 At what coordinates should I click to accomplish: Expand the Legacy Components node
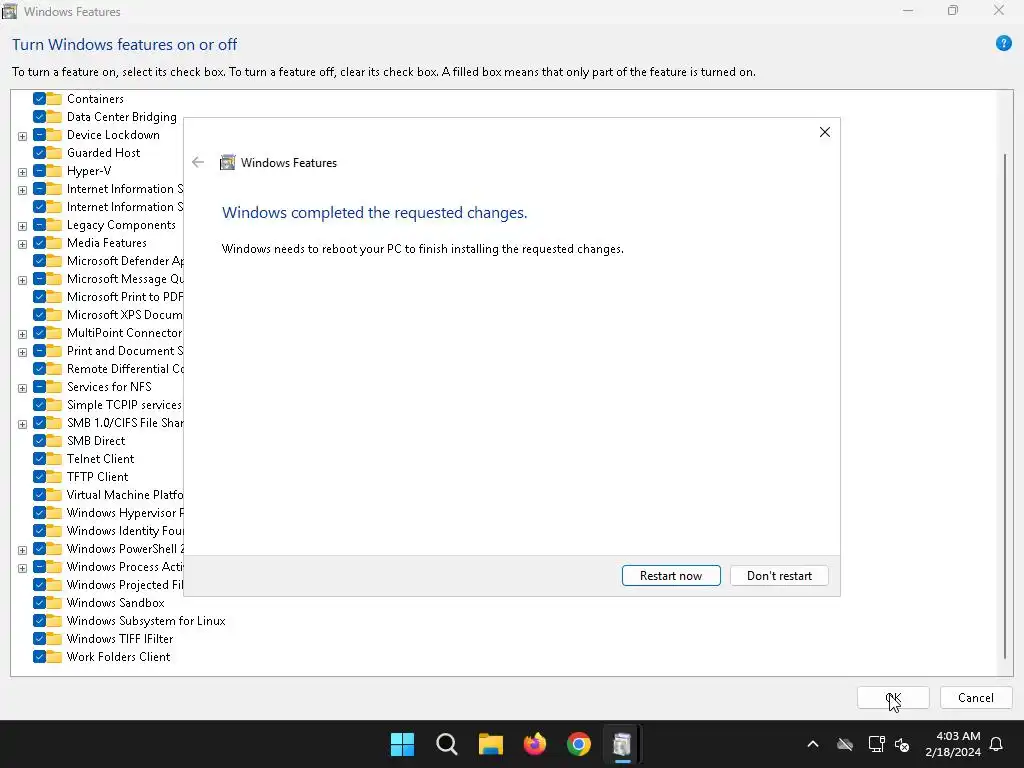pos(22,226)
